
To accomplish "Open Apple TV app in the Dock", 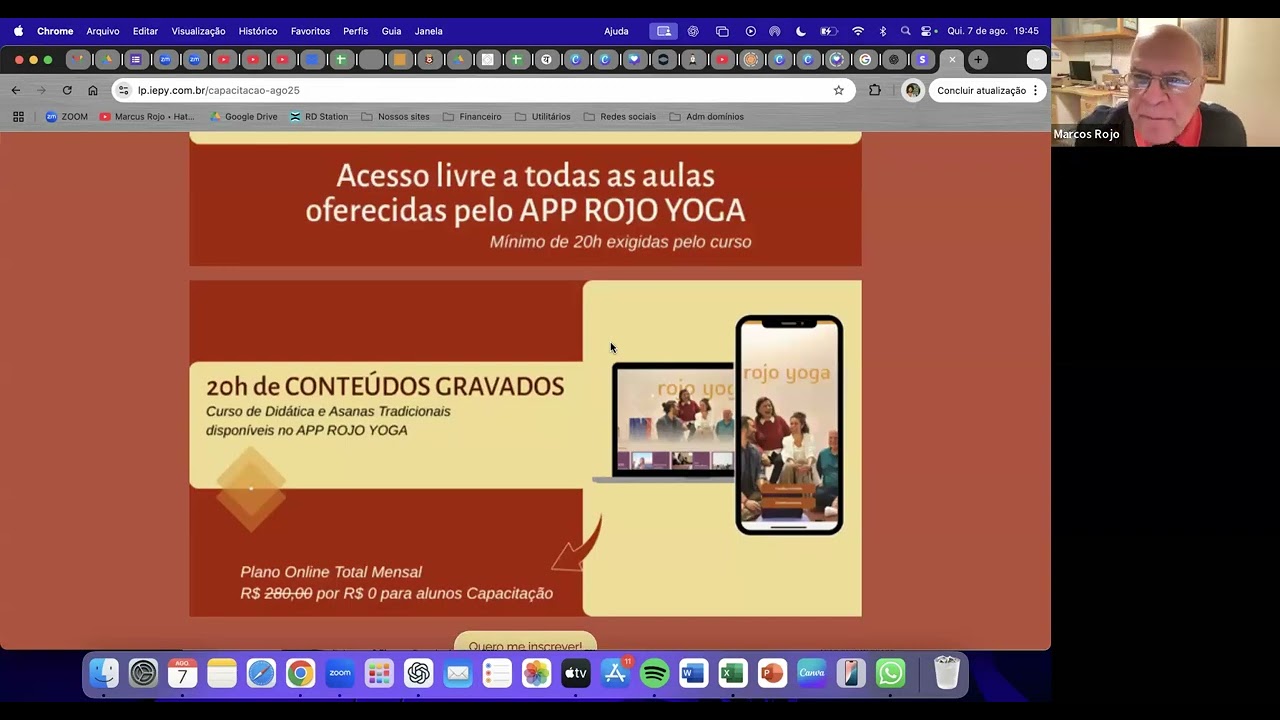I will [576, 674].
